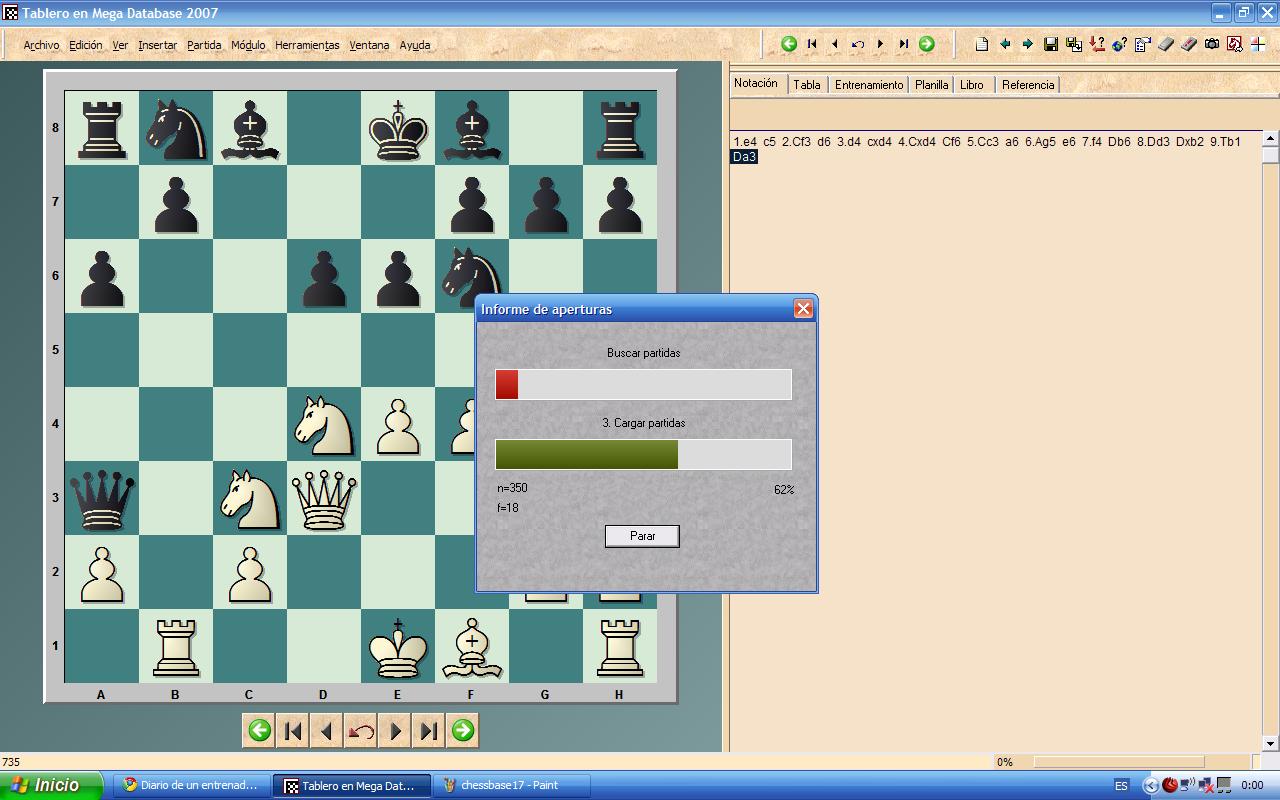Viewport: 1280px width, 800px height.
Task: Jump to the first move of the game
Action: tap(292, 730)
